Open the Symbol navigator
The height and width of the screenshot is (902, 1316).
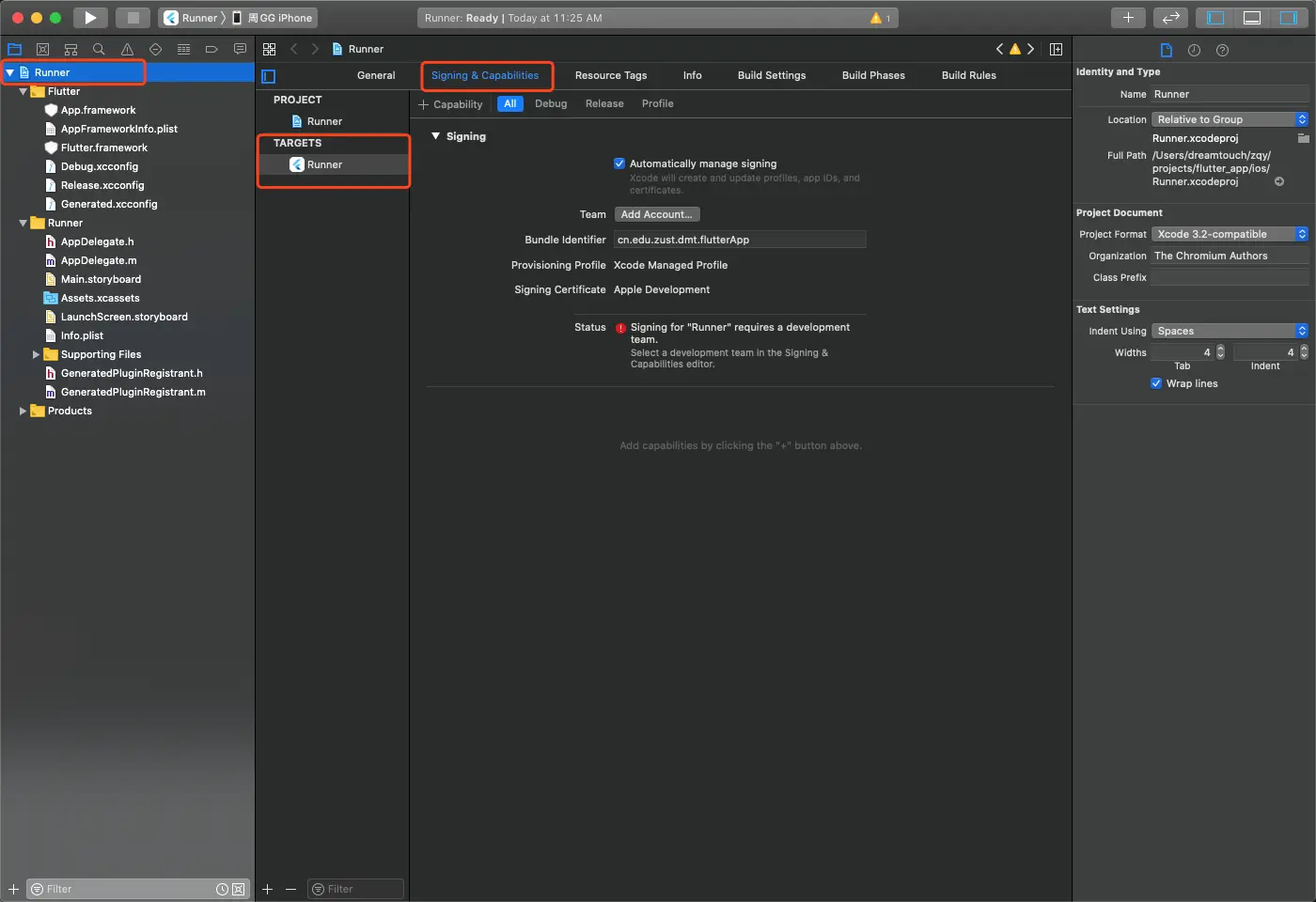tap(70, 49)
